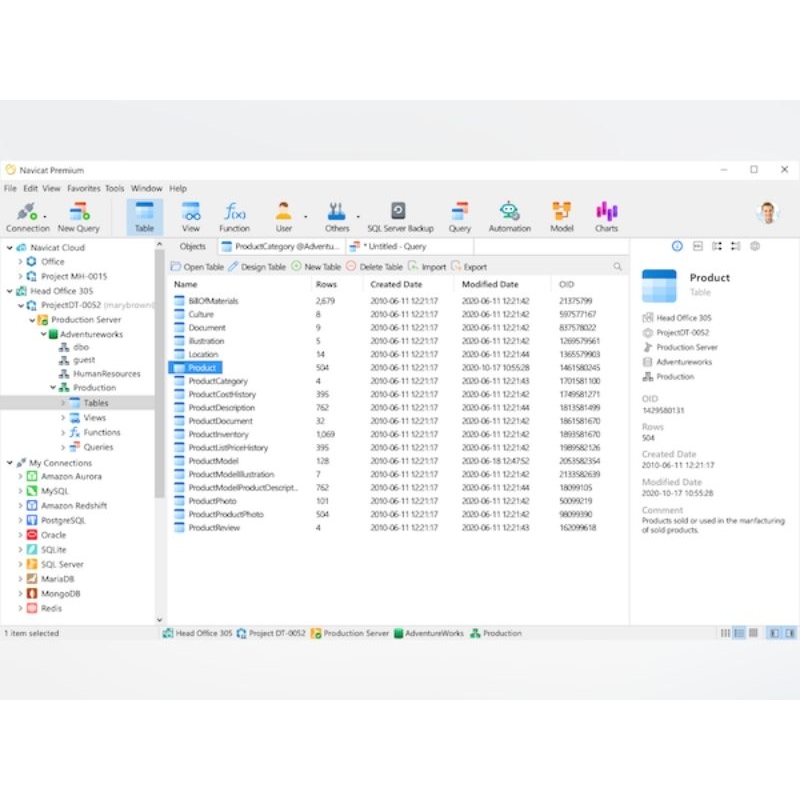Click the settings gear in info pane
Screen dimensions: 800x800
click(755, 246)
